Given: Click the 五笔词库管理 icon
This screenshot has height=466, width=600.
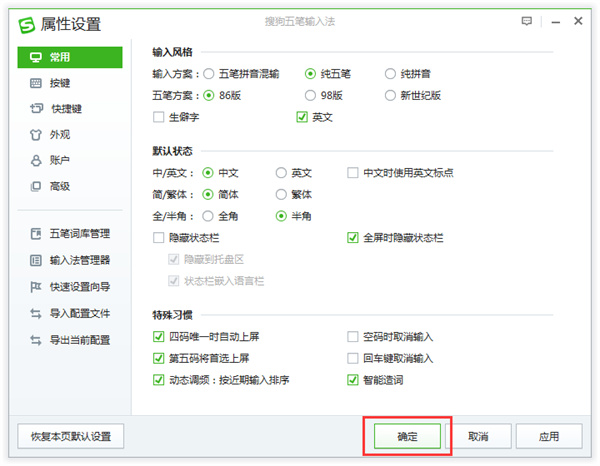Looking at the screenshot, I should (x=36, y=233).
